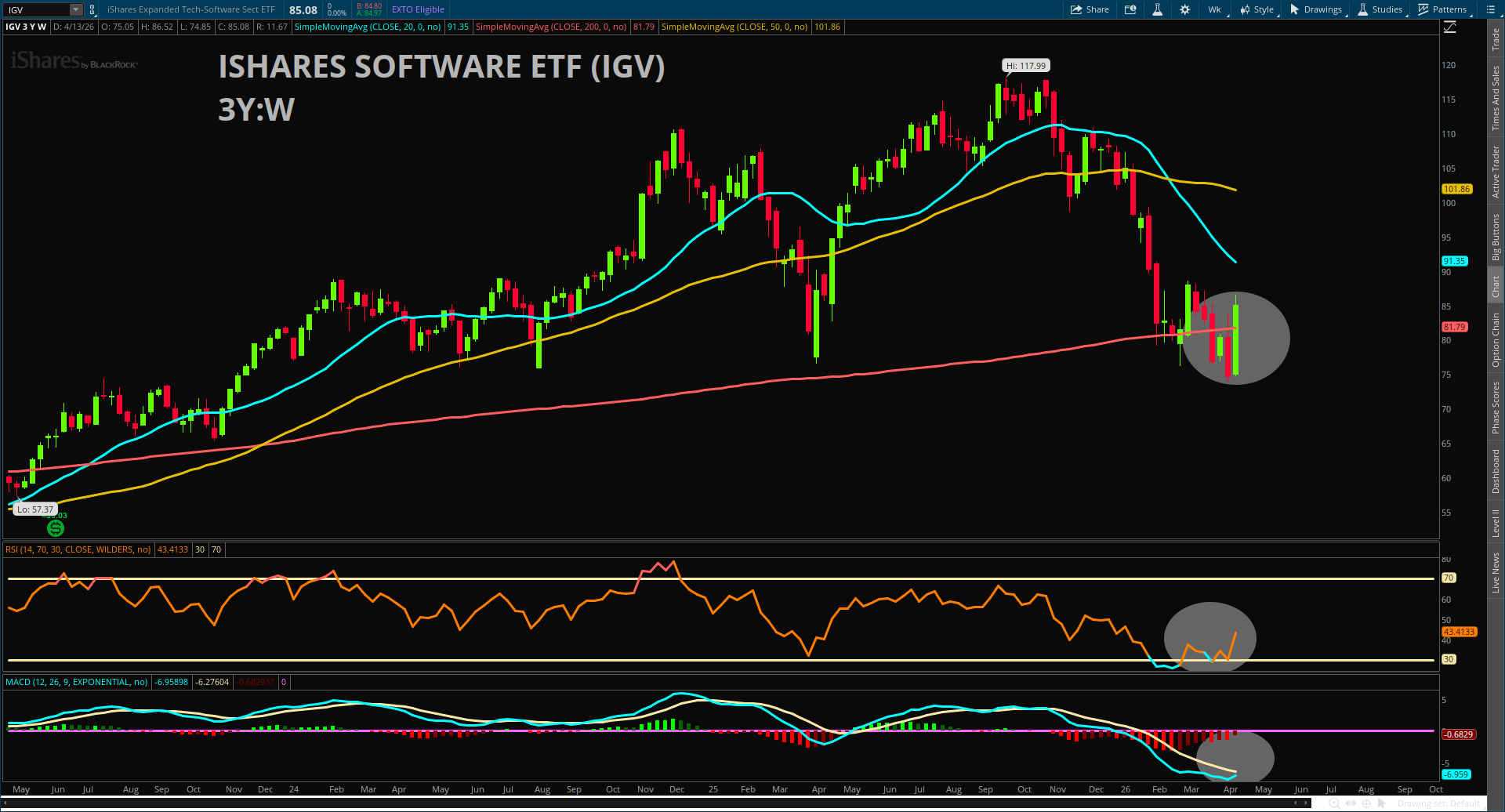Click the cyan -6.959 MACD axis bubble

point(1456,774)
